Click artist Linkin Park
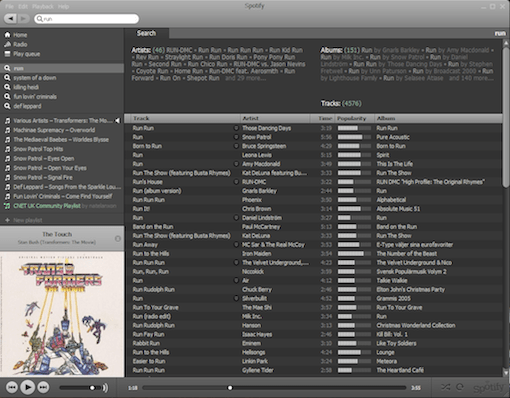The height and width of the screenshot is (398, 510). pyautogui.click(x=255, y=361)
